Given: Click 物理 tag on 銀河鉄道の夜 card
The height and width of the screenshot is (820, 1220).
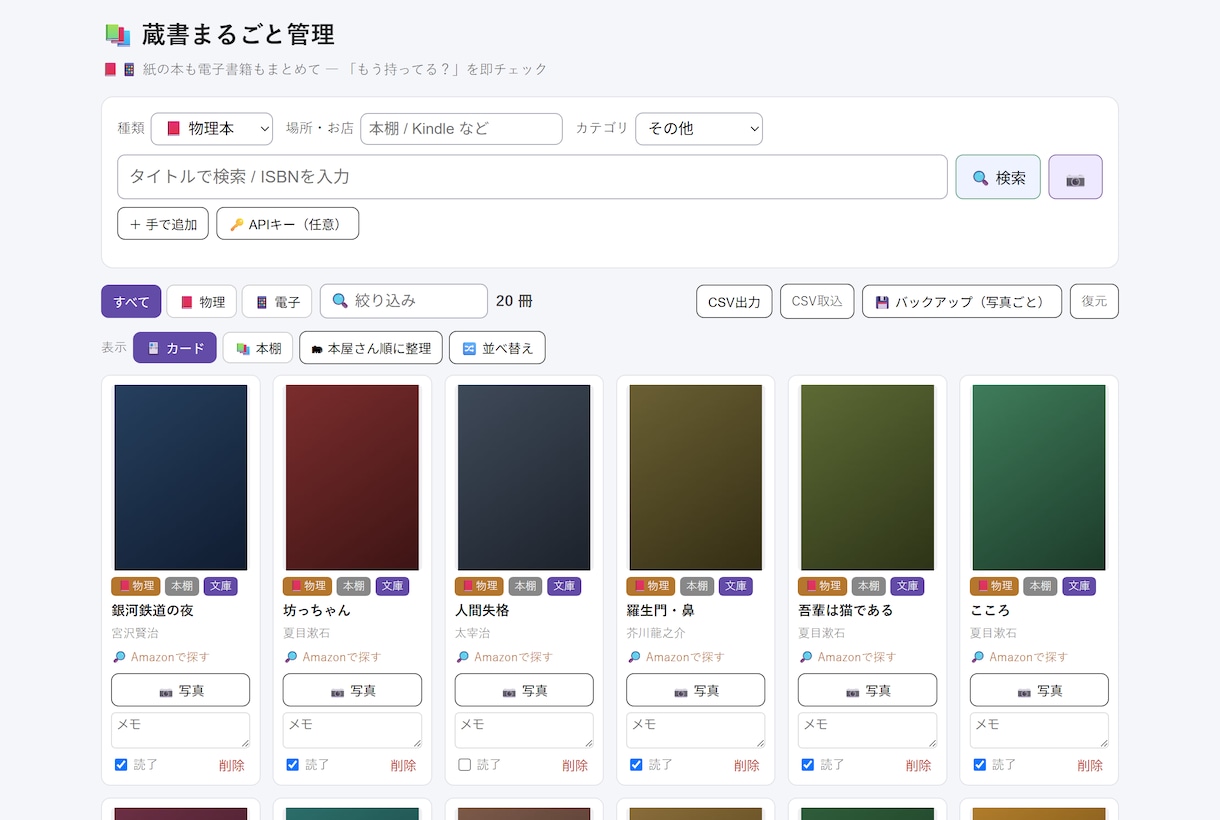Looking at the screenshot, I should 136,586.
